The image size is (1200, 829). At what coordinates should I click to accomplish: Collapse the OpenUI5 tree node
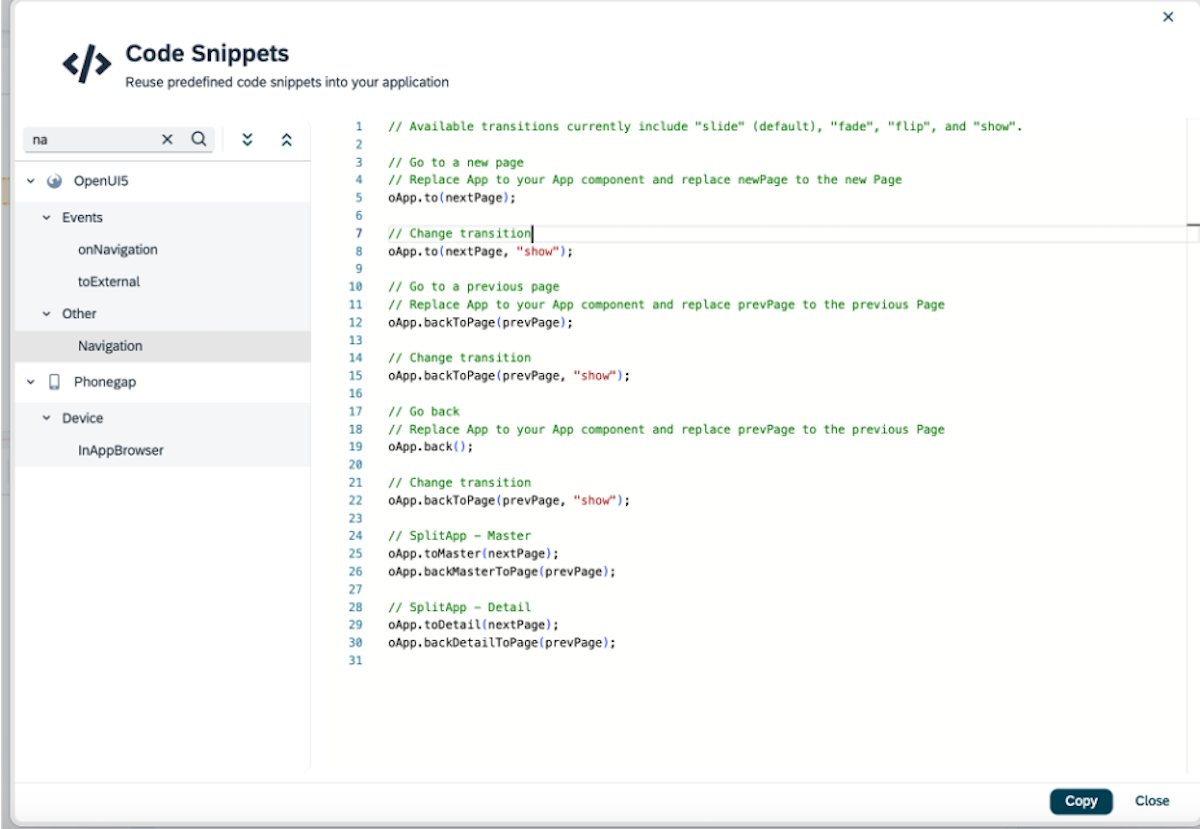coord(31,182)
